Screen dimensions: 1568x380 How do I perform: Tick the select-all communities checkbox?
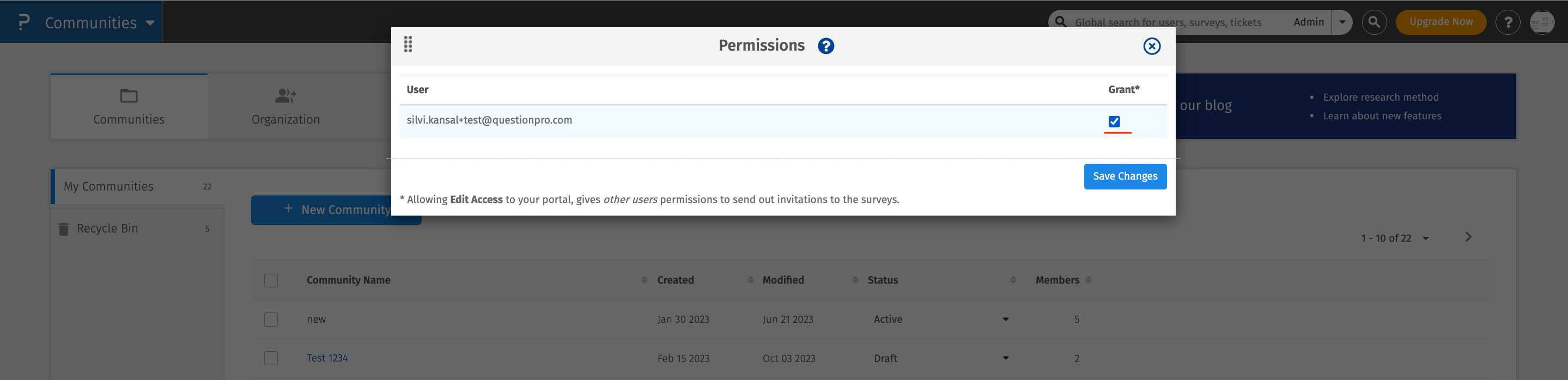[271, 280]
